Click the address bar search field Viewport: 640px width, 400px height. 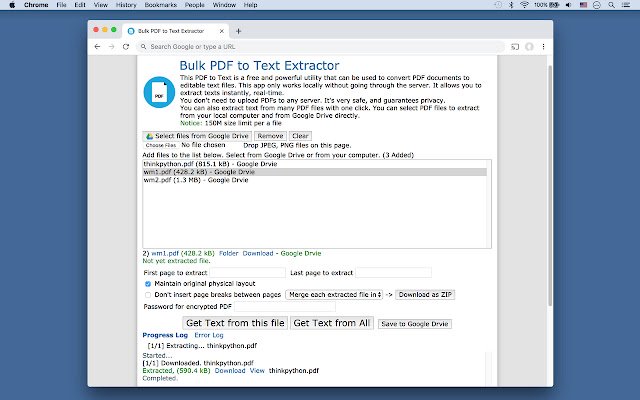pos(320,47)
